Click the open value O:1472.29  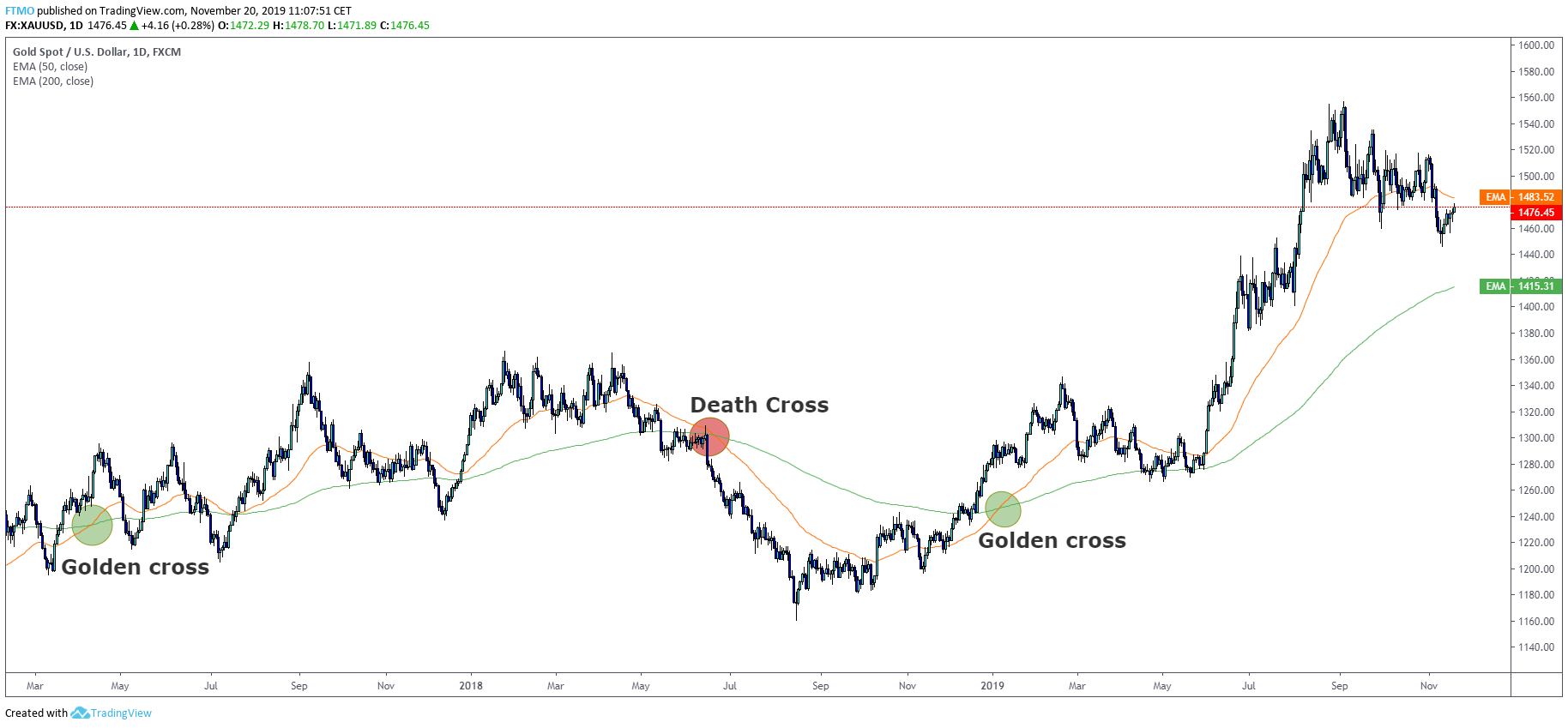pos(244,26)
